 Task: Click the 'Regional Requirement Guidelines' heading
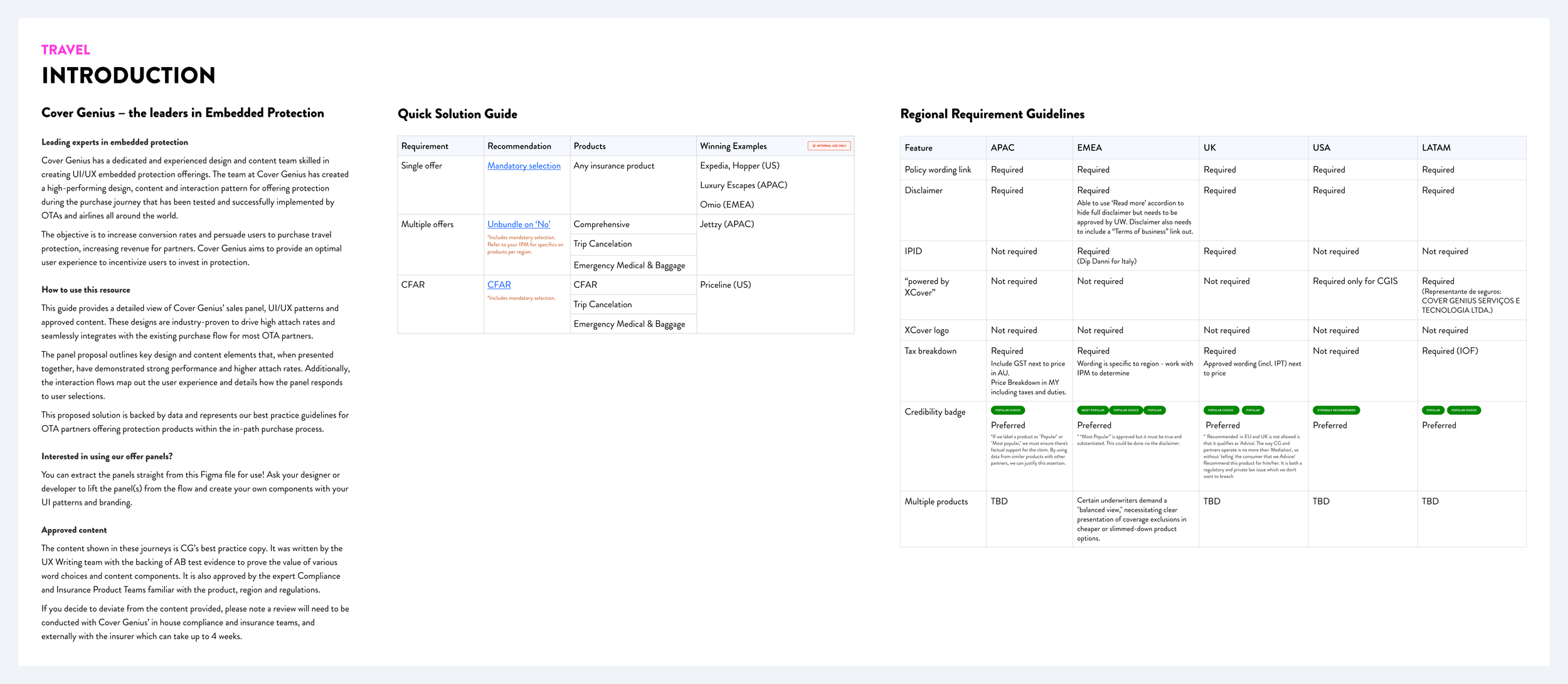click(992, 113)
